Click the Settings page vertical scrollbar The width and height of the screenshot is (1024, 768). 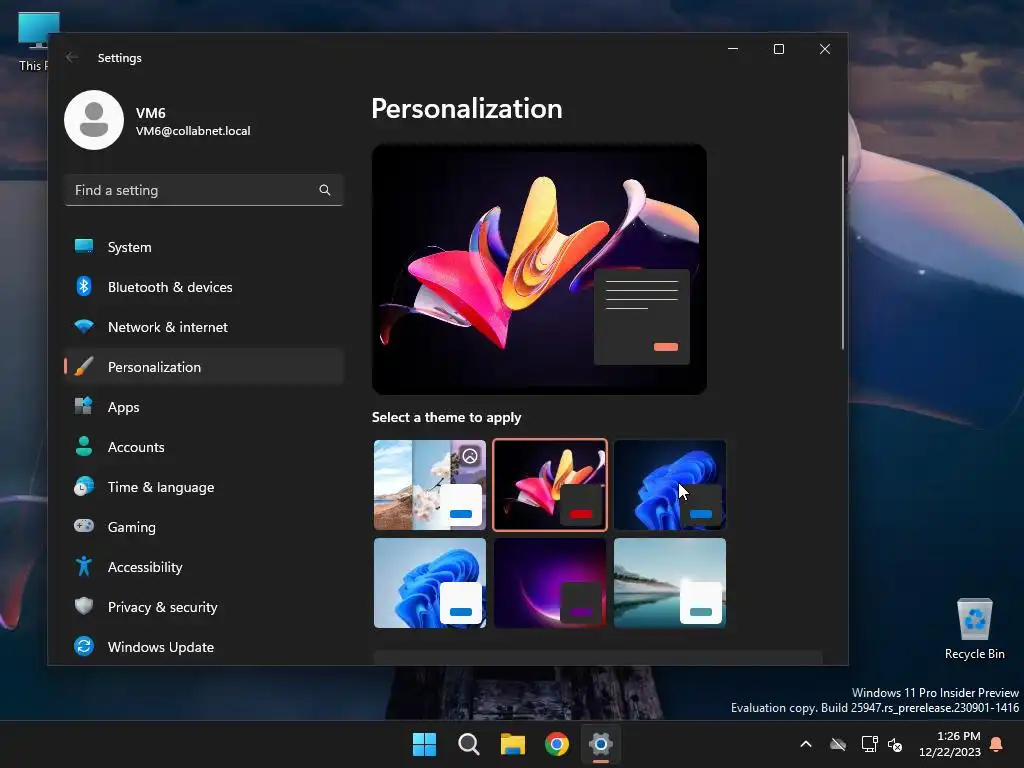pyautogui.click(x=842, y=253)
